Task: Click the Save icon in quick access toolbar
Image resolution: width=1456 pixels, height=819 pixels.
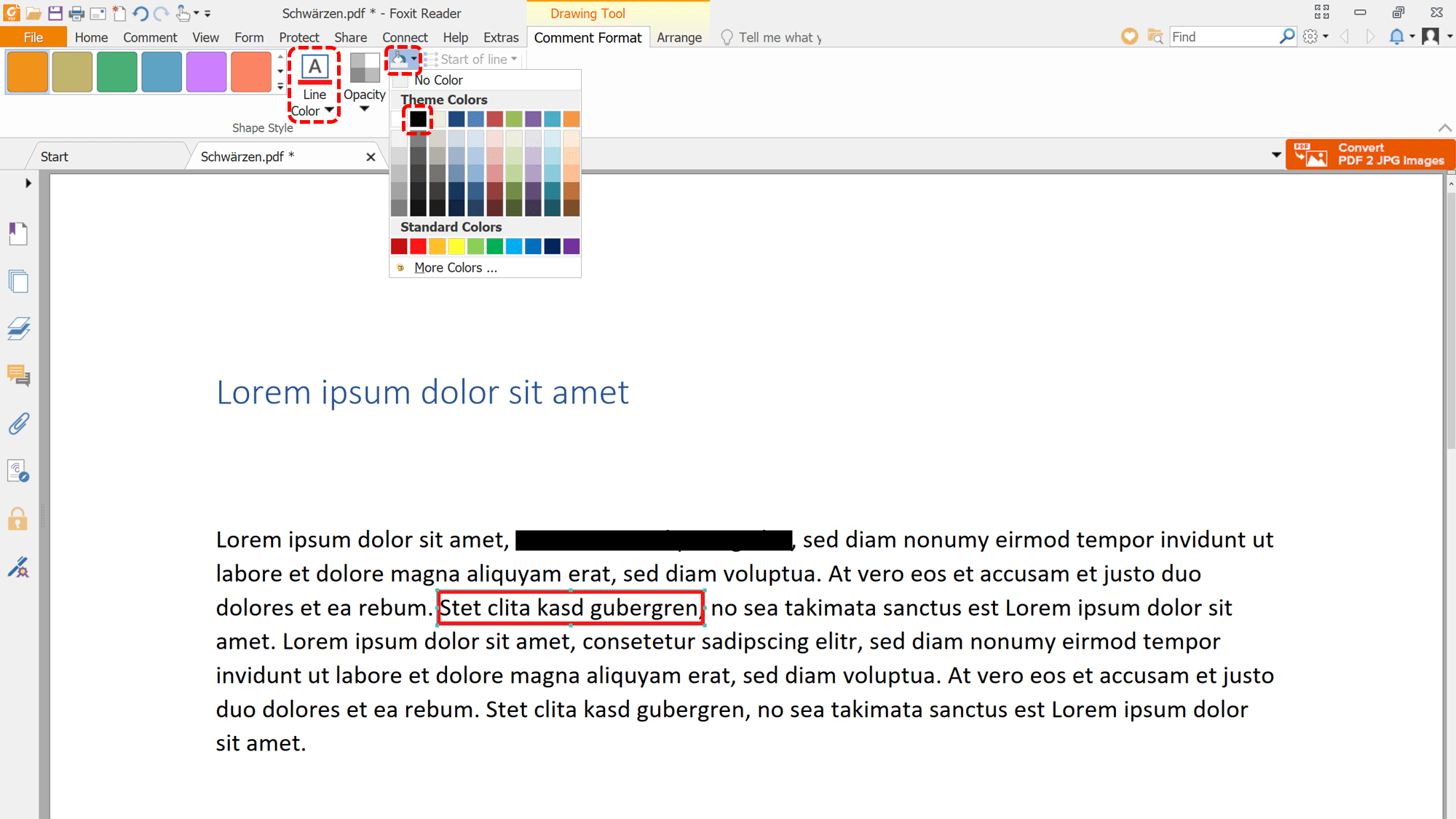Action: tap(55, 13)
